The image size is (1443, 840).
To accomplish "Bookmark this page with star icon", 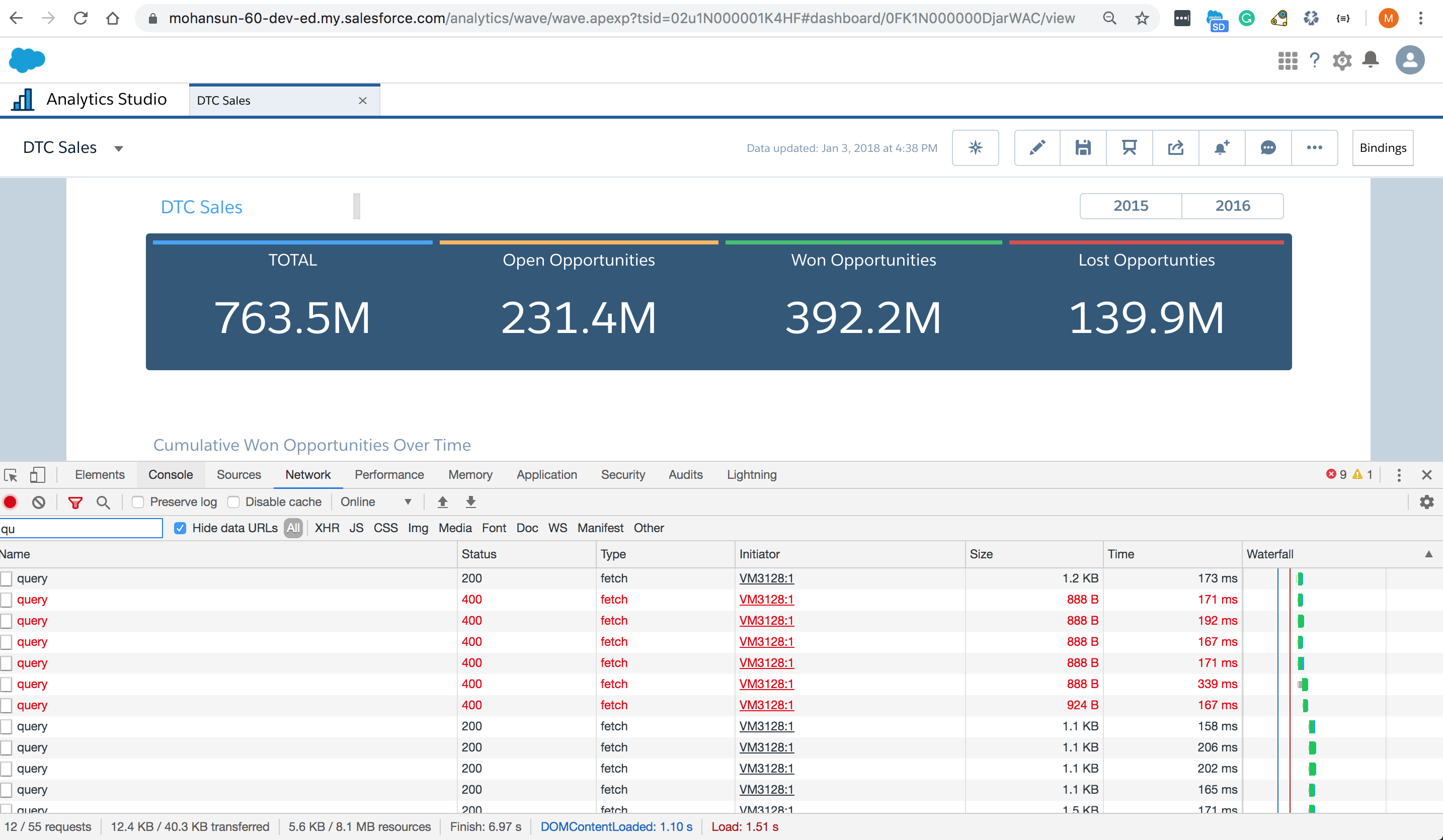I will tap(1142, 18).
